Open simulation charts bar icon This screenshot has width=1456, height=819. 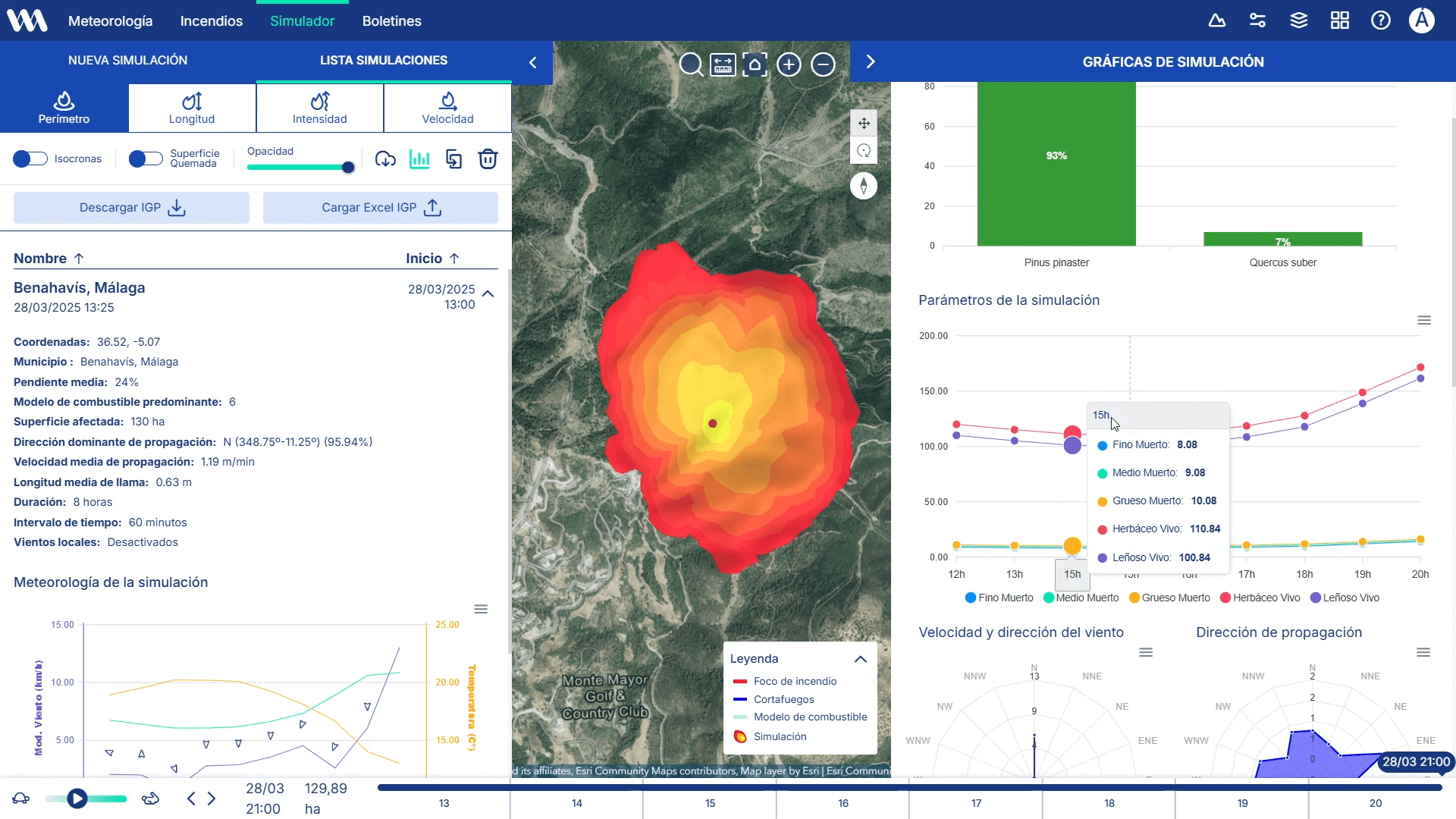coord(419,159)
